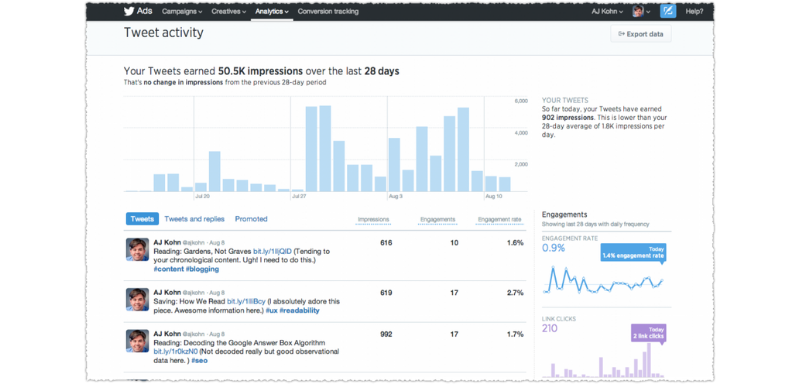Open the Analytics dropdown menu
Viewport: 800px width, 384px height.
click(272, 11)
